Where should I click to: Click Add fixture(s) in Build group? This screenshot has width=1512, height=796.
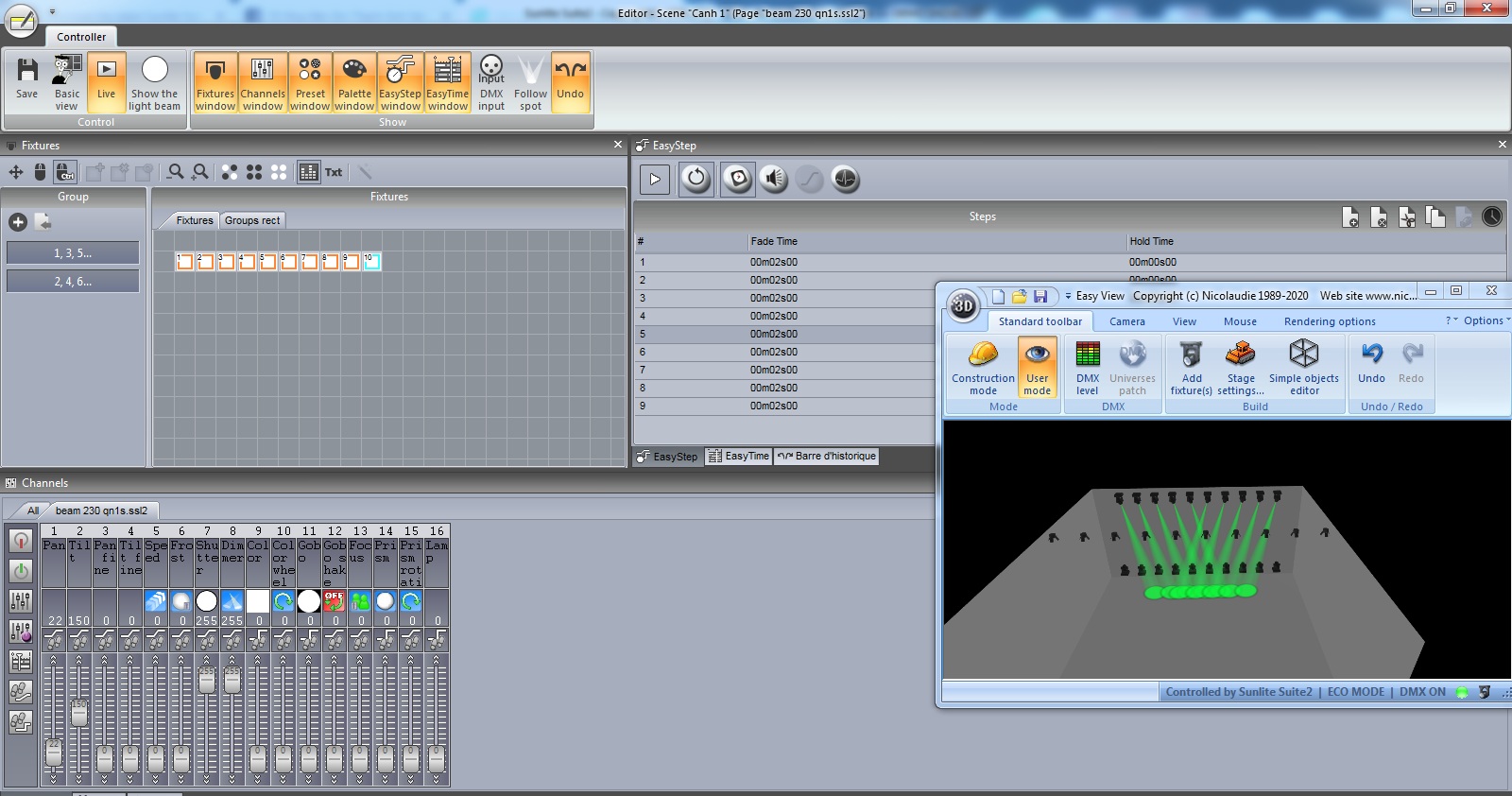[1191, 367]
